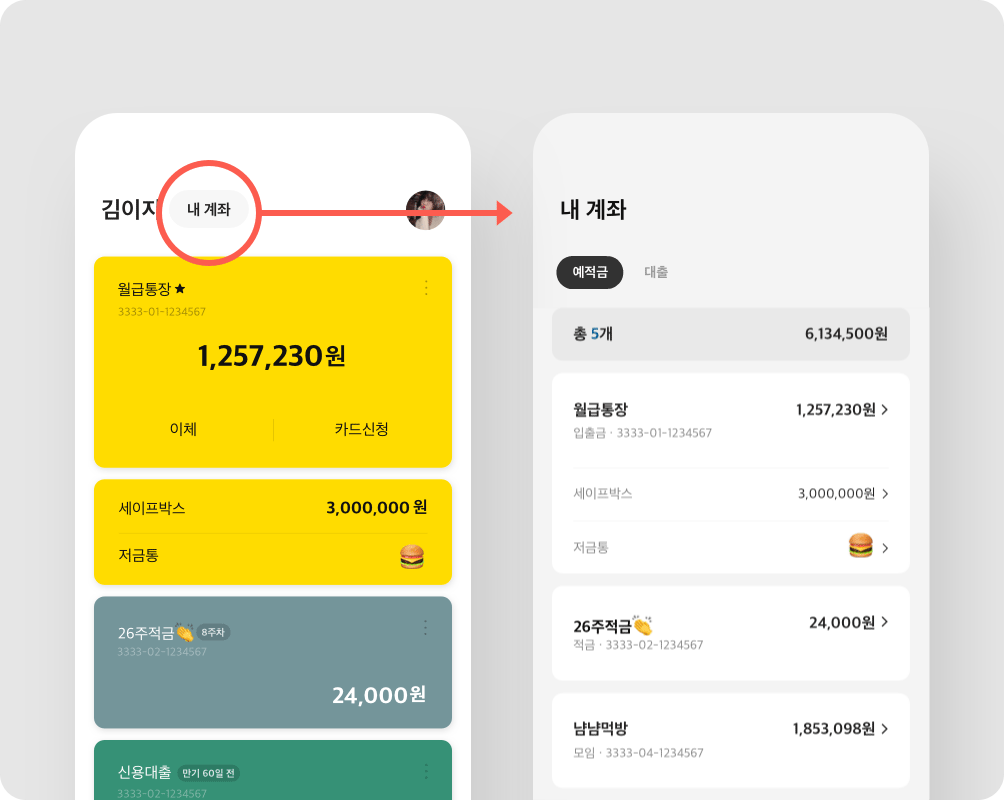Viewport: 1004px width, 800px height.
Task: Tap the 이체 transfer button
Action: pyautogui.click(x=183, y=429)
